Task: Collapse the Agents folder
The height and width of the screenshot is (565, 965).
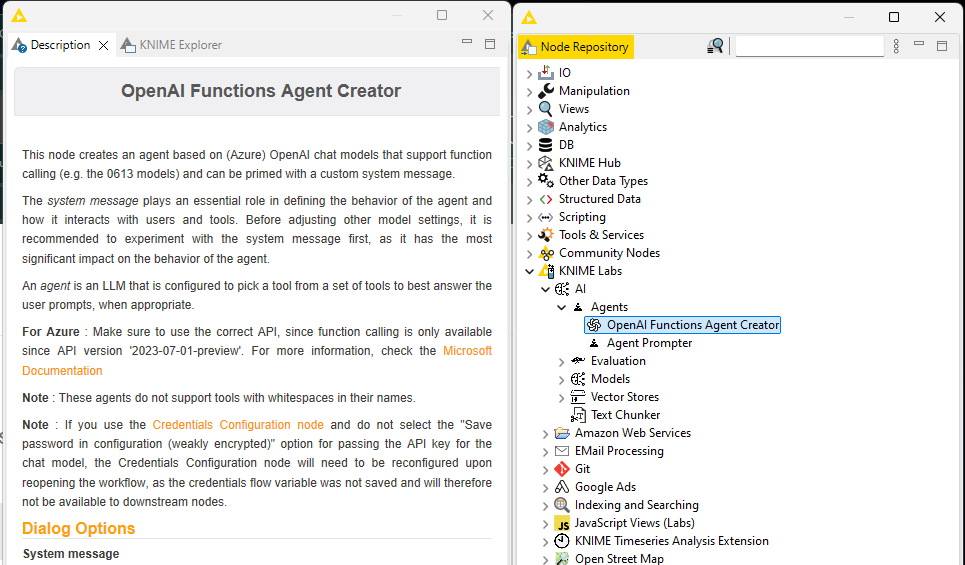Action: click(561, 307)
